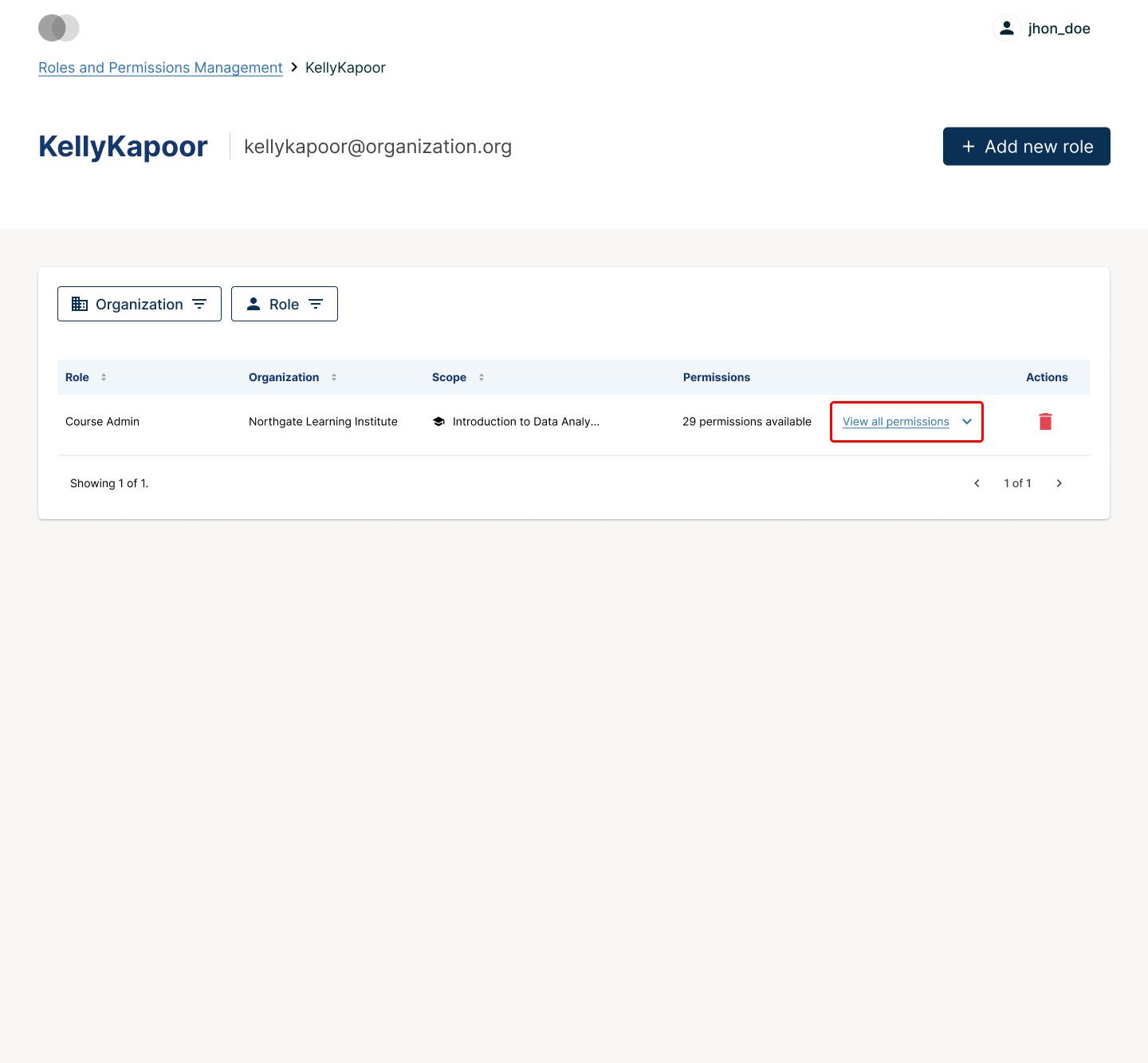Click the Permissions column header
The image size is (1148, 1063).
(x=717, y=377)
